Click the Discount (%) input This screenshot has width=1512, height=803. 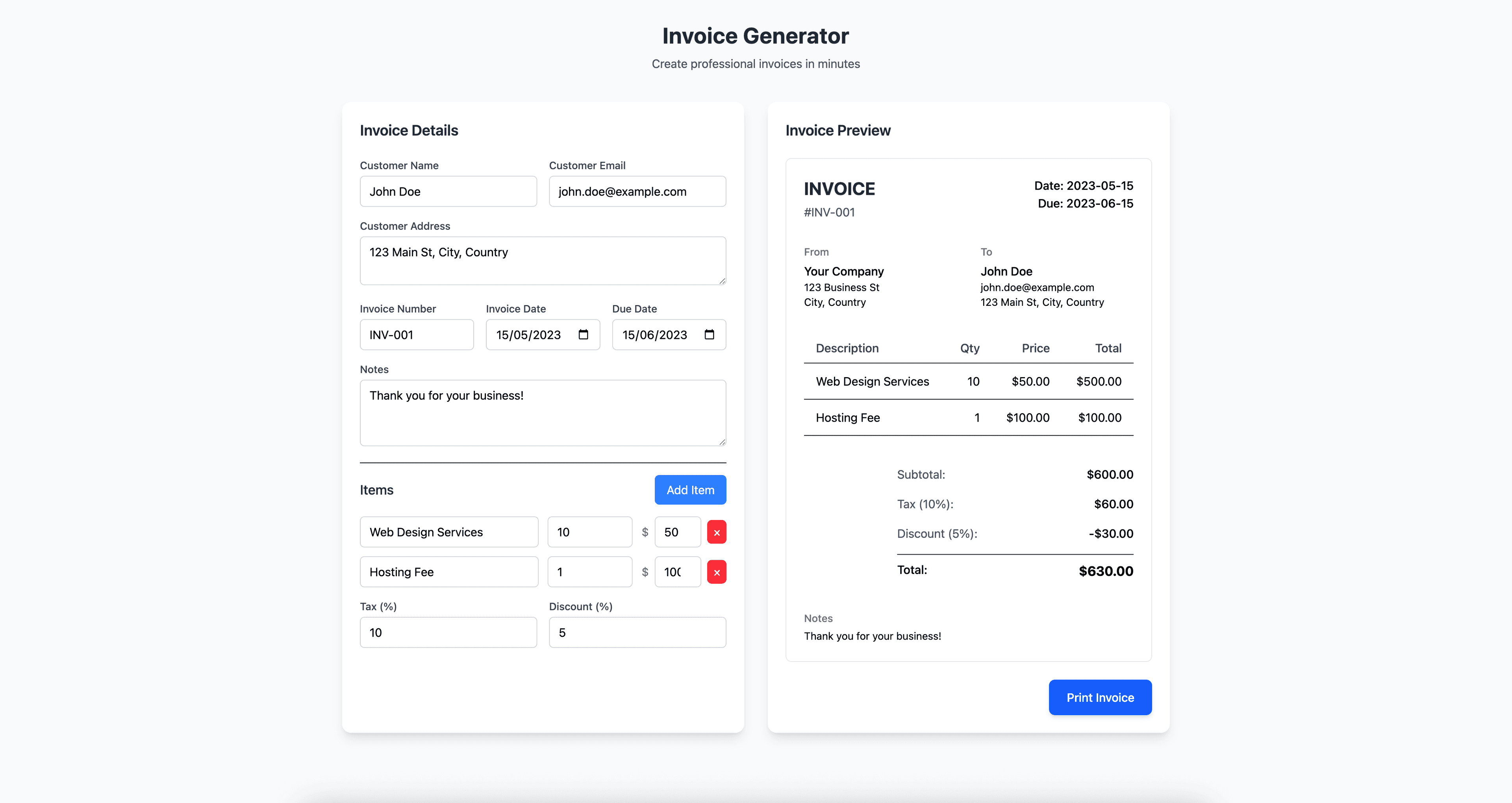637,632
